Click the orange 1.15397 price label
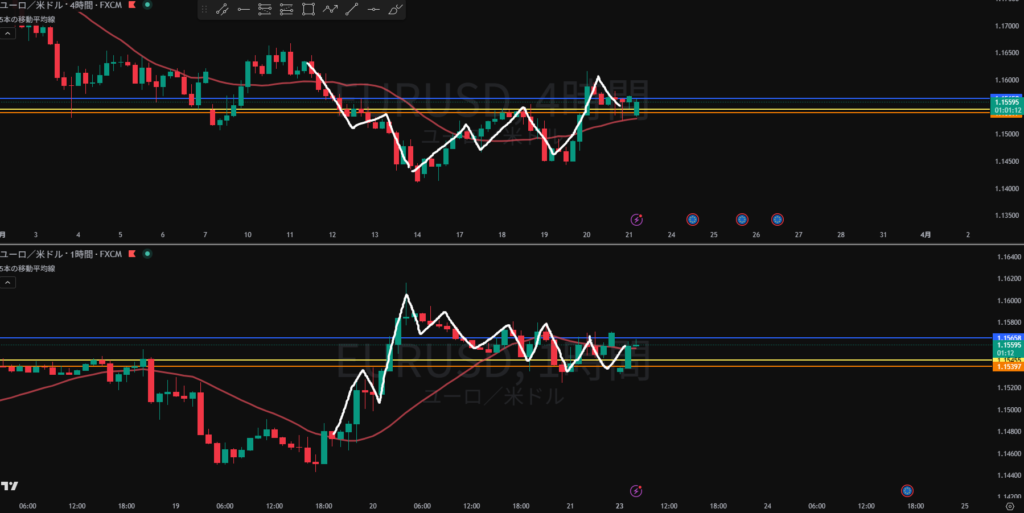The width and height of the screenshot is (1024, 513). 1006,367
